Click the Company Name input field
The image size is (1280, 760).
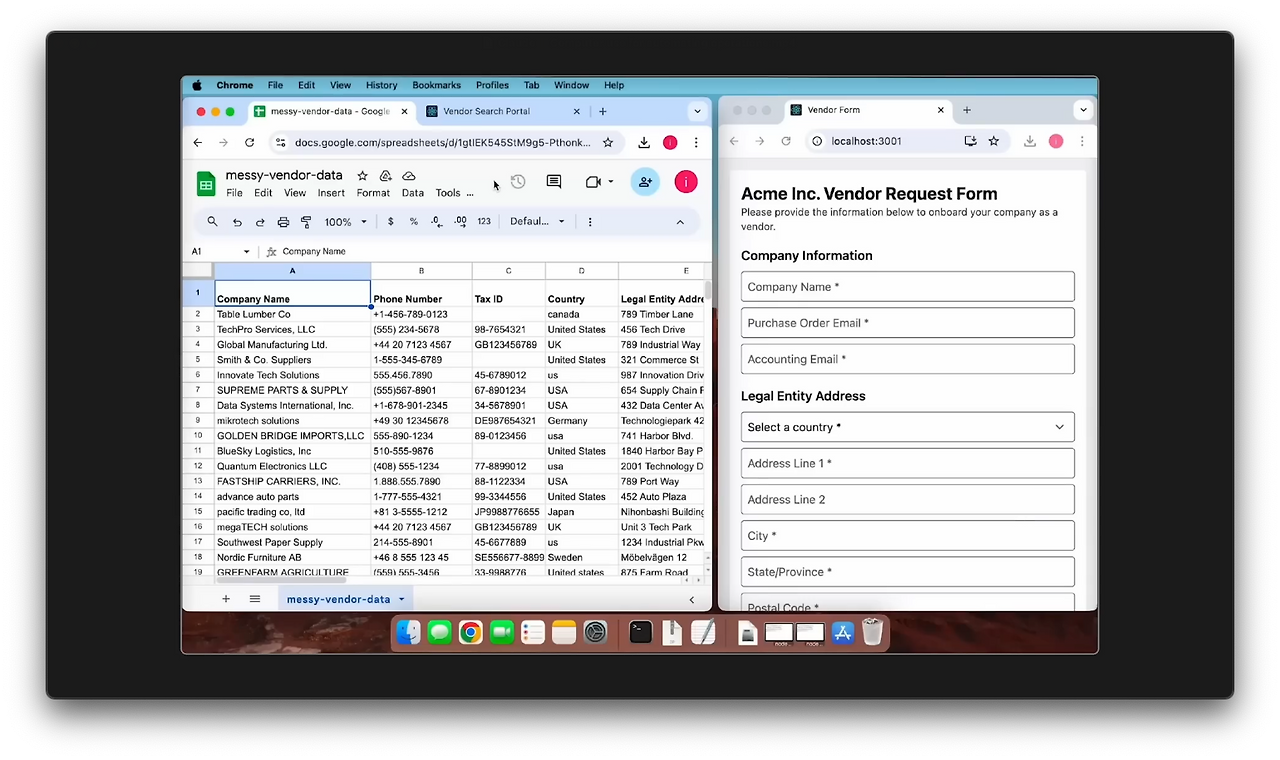click(908, 287)
